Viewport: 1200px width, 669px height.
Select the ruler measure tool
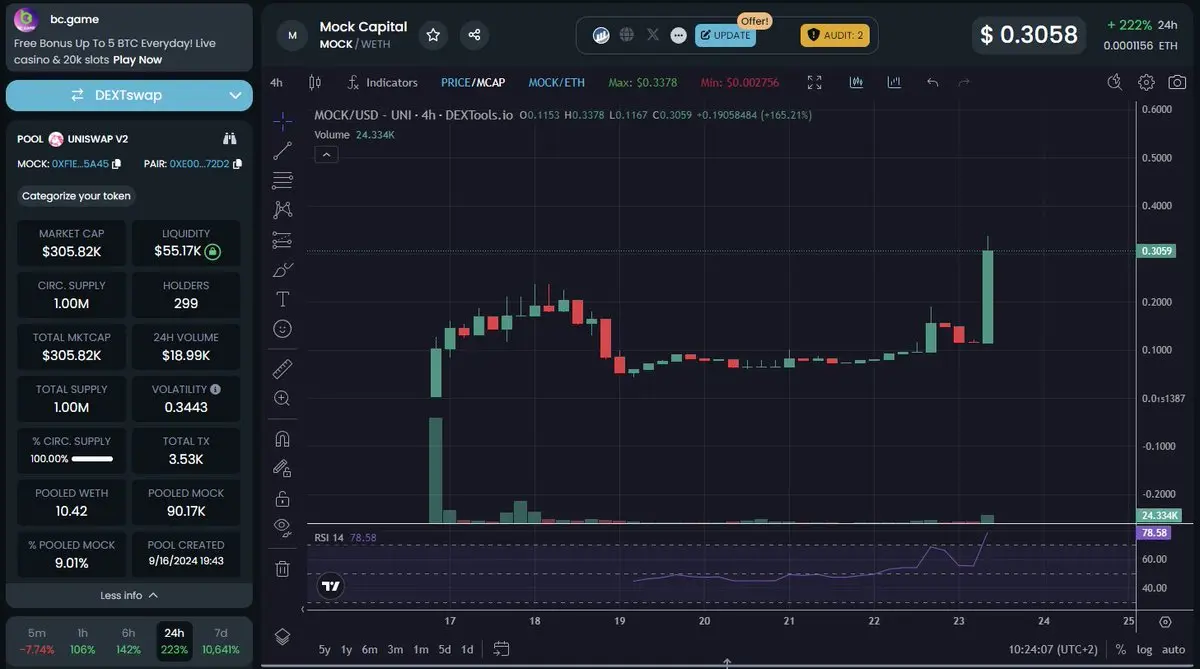282,369
